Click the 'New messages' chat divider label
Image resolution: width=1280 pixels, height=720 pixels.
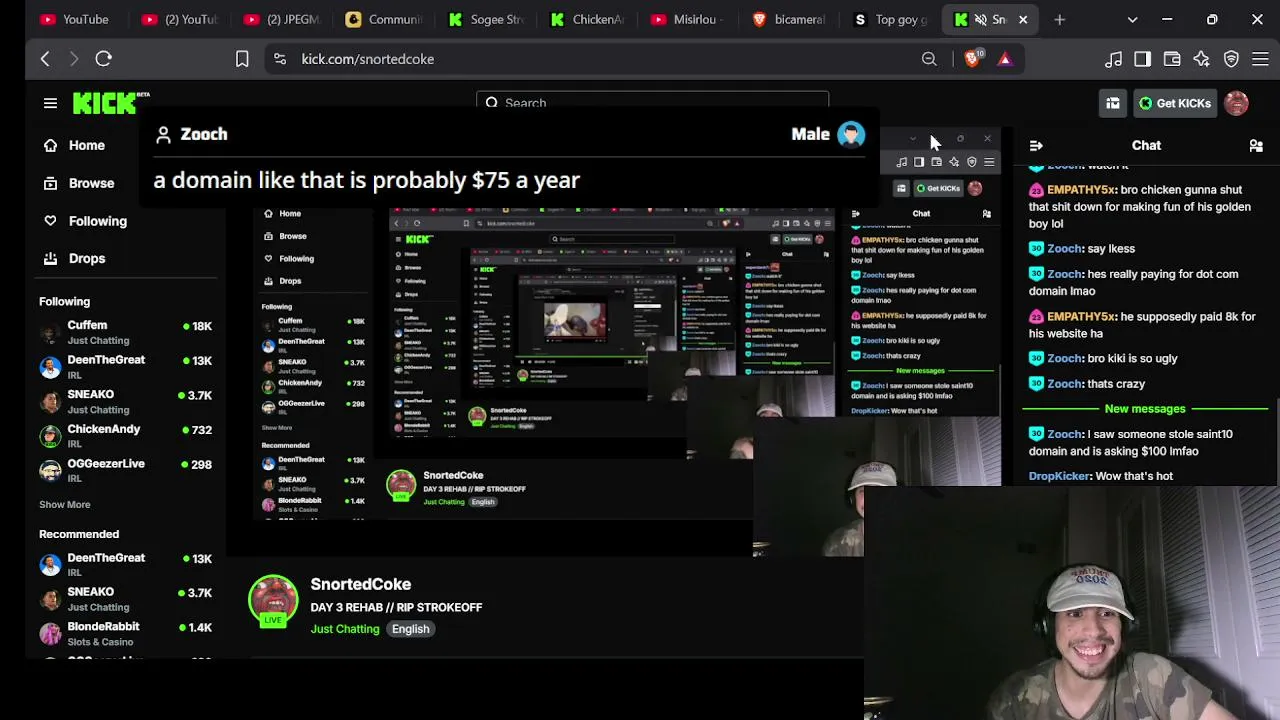click(1145, 409)
